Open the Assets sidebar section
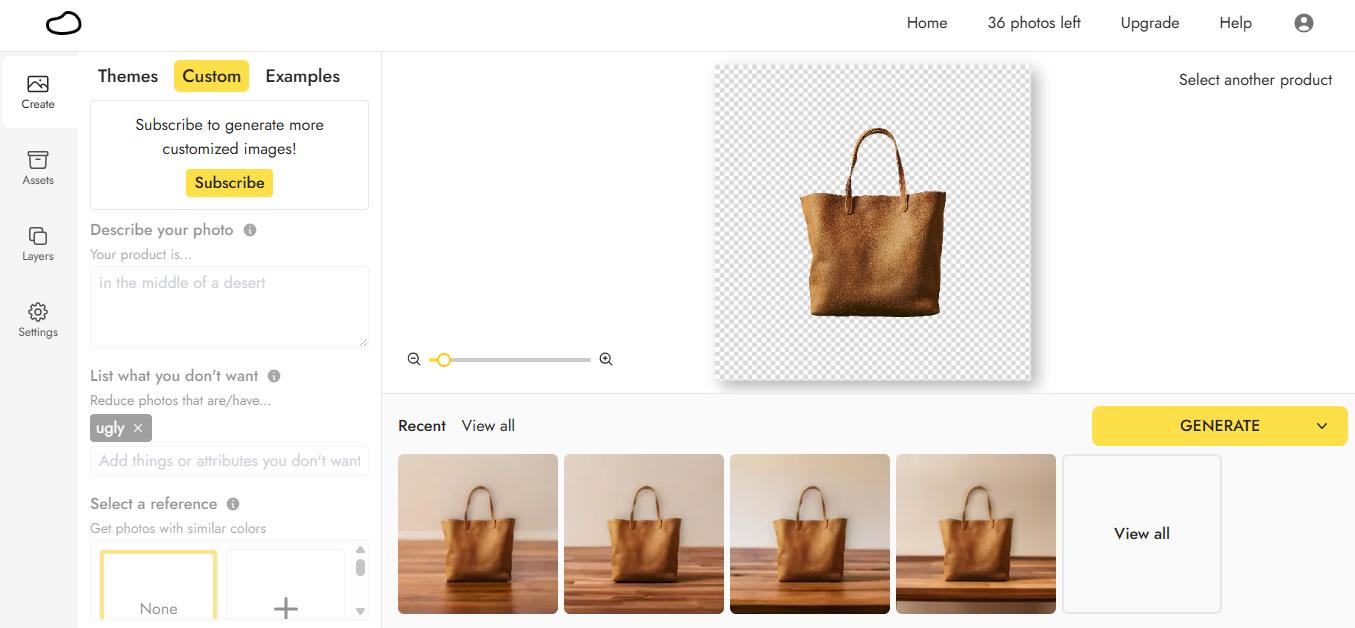Image resolution: width=1355 pixels, height=628 pixels. click(x=38, y=168)
